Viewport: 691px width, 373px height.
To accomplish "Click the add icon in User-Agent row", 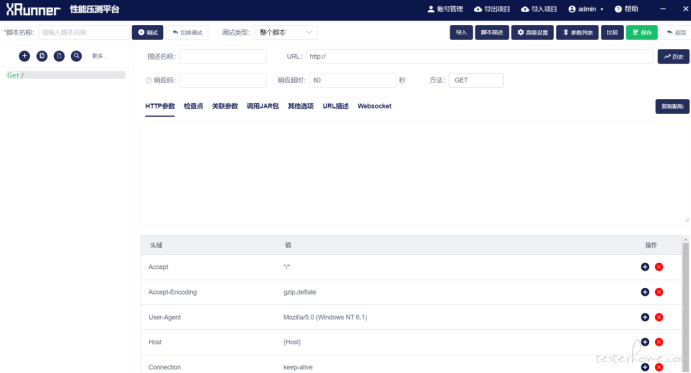I will point(645,317).
